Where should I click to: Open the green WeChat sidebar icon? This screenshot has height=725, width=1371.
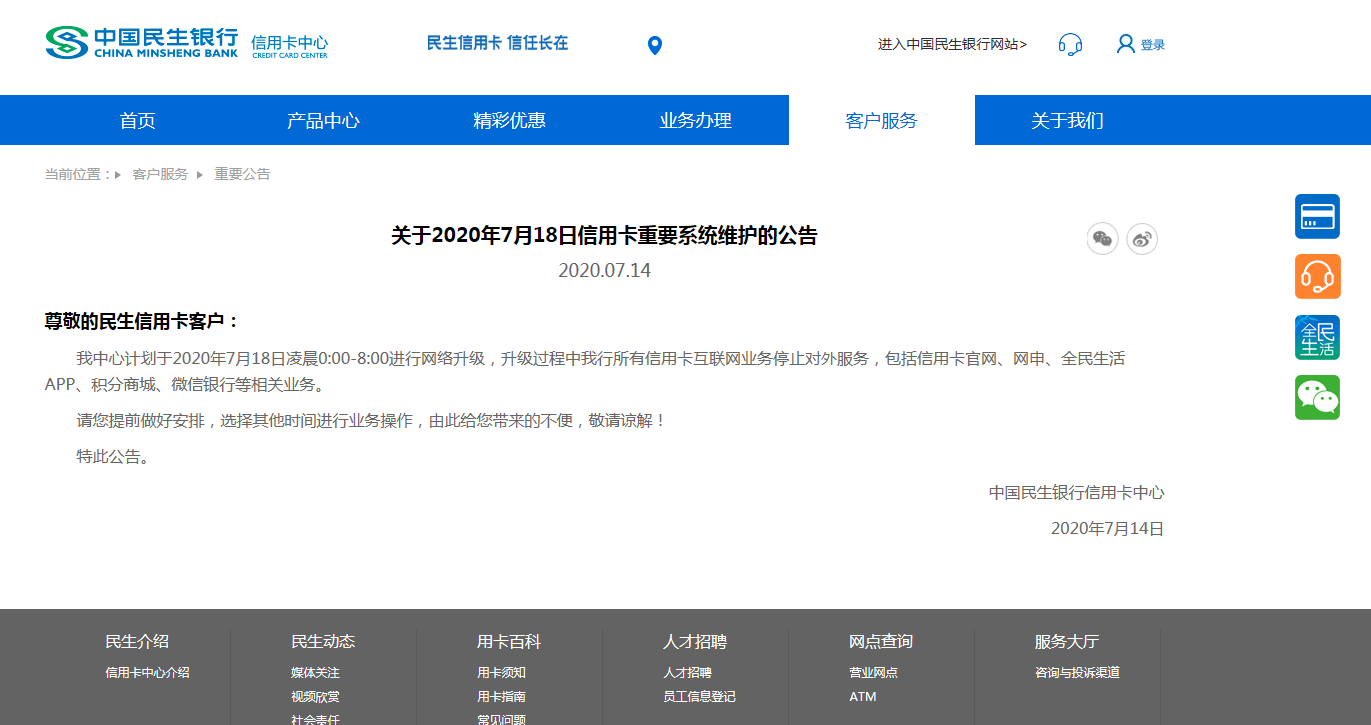[1317, 397]
